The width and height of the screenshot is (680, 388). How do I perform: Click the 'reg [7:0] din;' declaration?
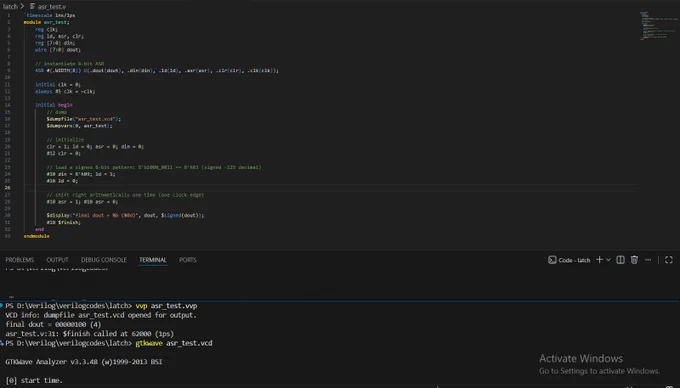click(55, 43)
